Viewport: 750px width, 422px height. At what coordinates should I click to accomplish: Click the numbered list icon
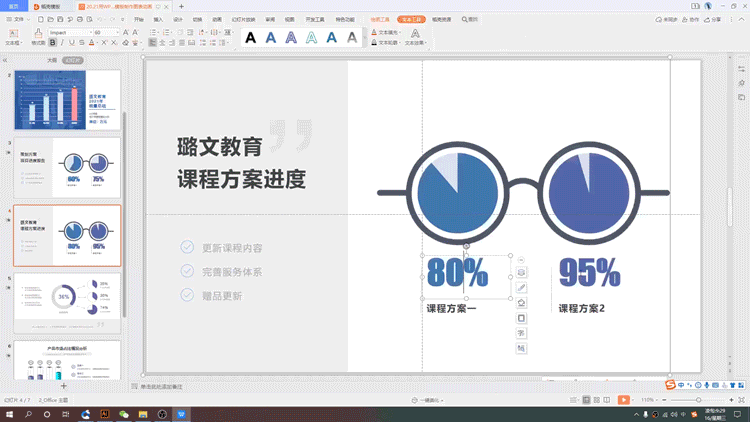pyautogui.click(x=166, y=33)
